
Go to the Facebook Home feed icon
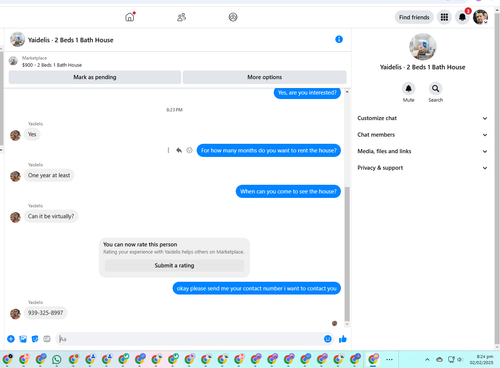point(130,17)
